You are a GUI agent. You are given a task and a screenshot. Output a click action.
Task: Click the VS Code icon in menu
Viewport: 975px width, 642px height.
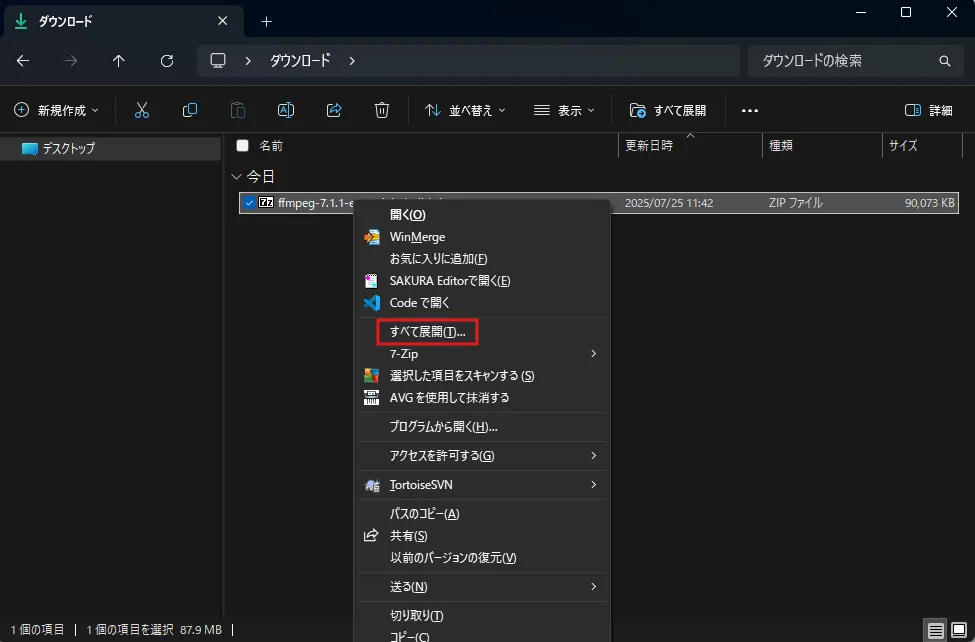point(371,303)
